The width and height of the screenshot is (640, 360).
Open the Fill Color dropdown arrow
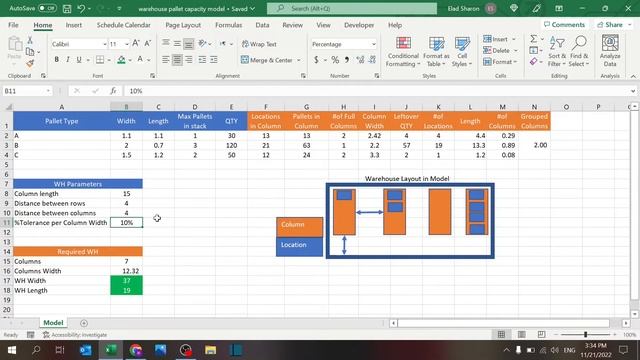[x=130, y=60]
